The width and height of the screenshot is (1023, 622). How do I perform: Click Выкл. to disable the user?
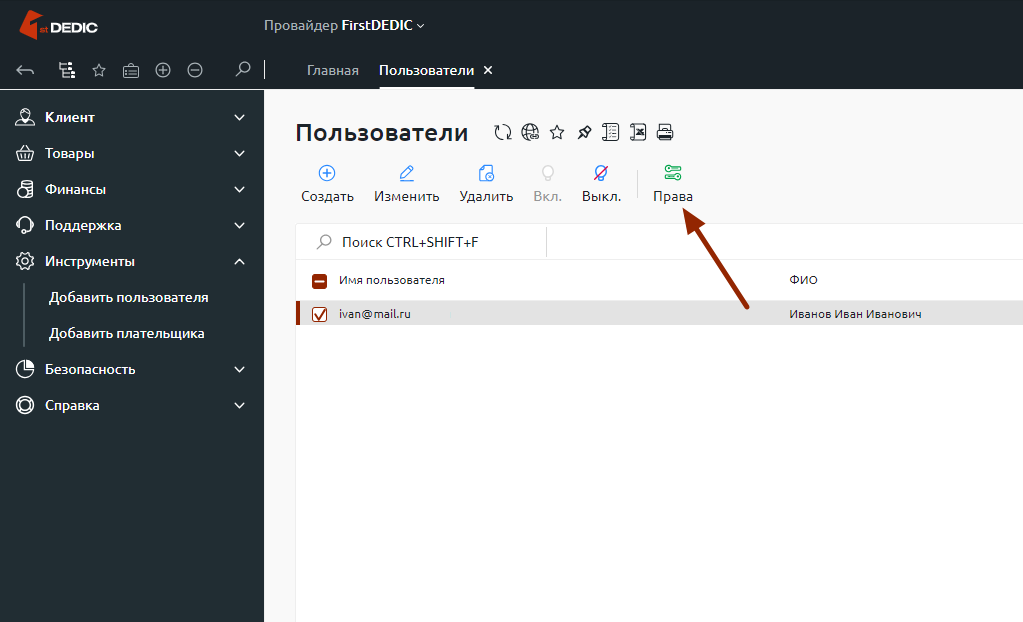[x=601, y=184]
